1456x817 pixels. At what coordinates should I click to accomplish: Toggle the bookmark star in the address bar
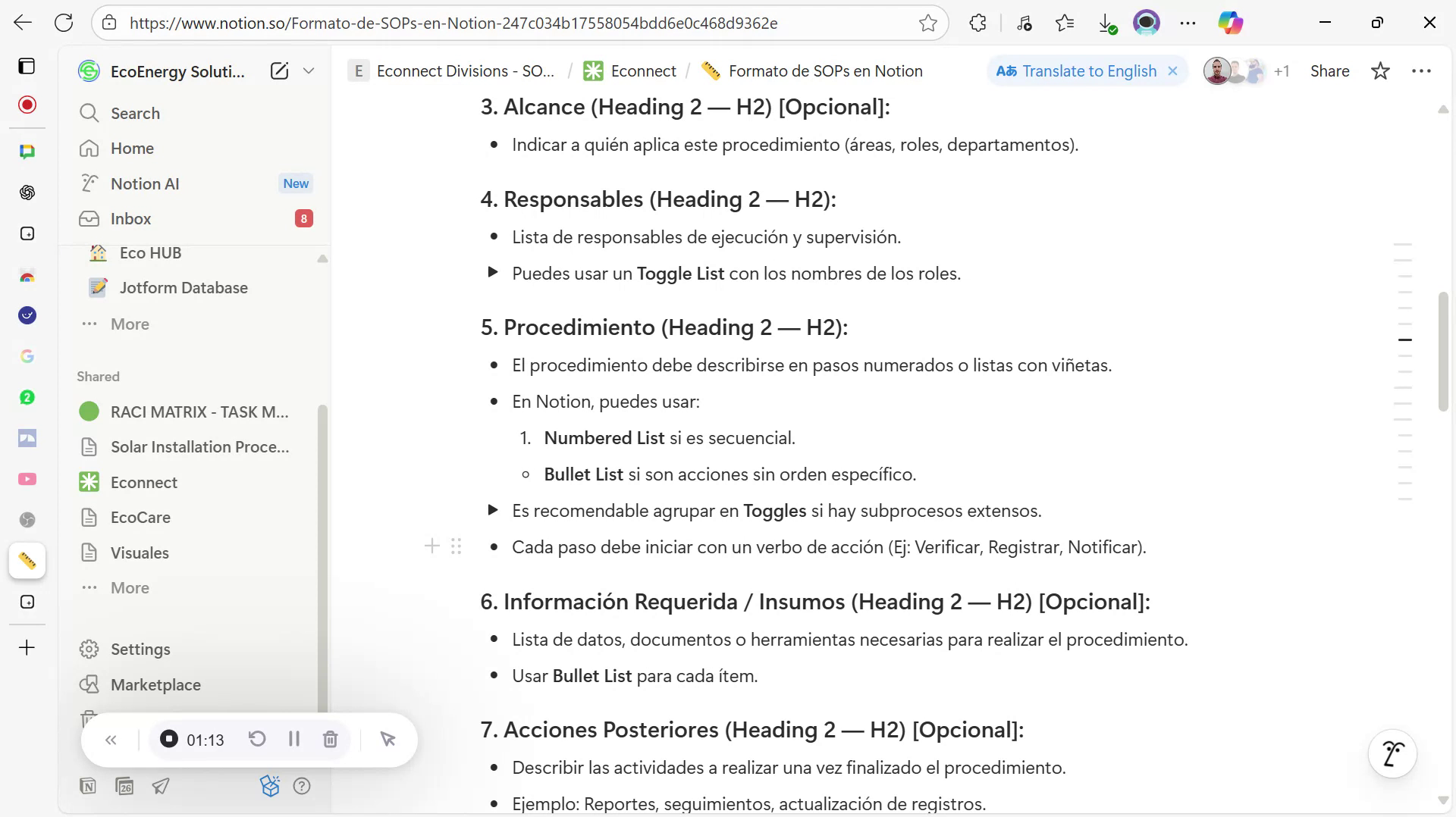pos(929,23)
